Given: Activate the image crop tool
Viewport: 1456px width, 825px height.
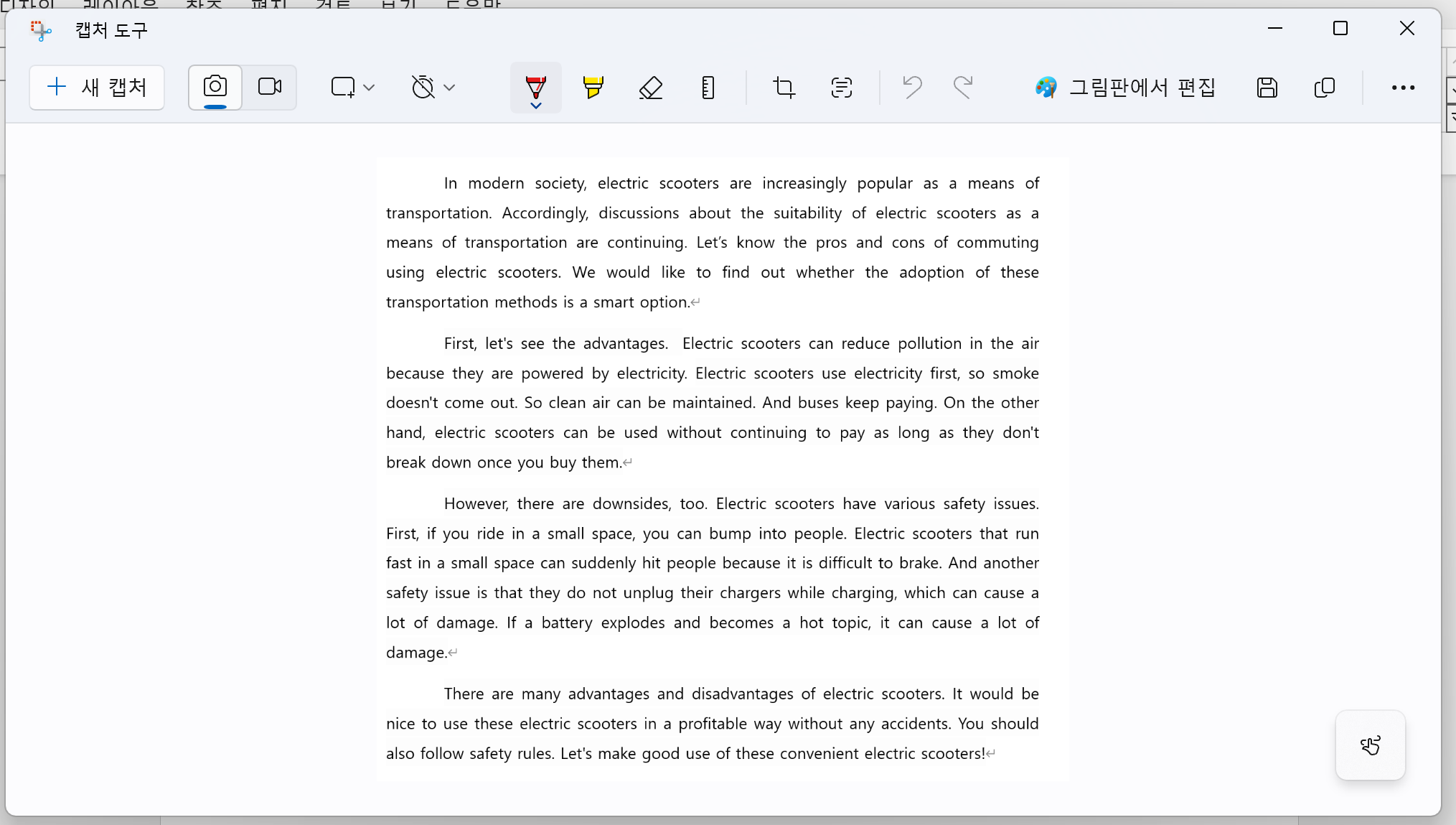Looking at the screenshot, I should tap(784, 88).
